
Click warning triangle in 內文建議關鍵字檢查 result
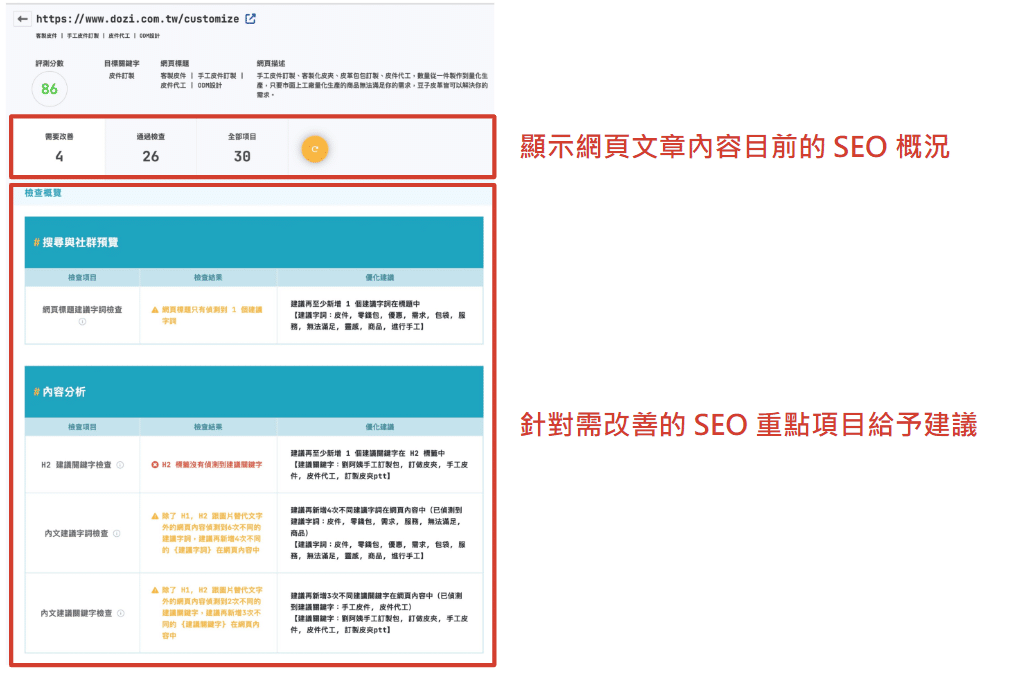click(154, 590)
